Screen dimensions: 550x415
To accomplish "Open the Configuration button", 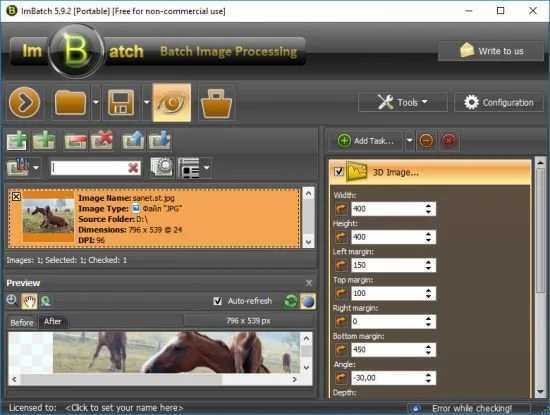I will click(499, 102).
